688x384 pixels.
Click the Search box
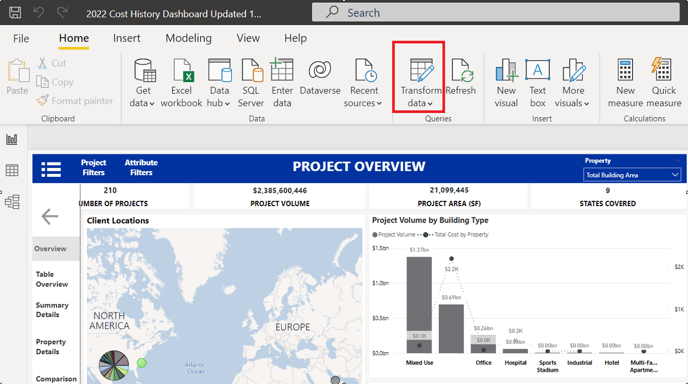point(496,12)
